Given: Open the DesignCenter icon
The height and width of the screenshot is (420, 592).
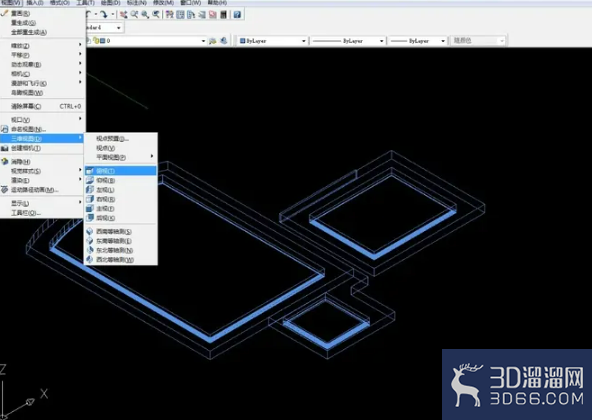Looking at the screenshot, I should tap(180, 14).
